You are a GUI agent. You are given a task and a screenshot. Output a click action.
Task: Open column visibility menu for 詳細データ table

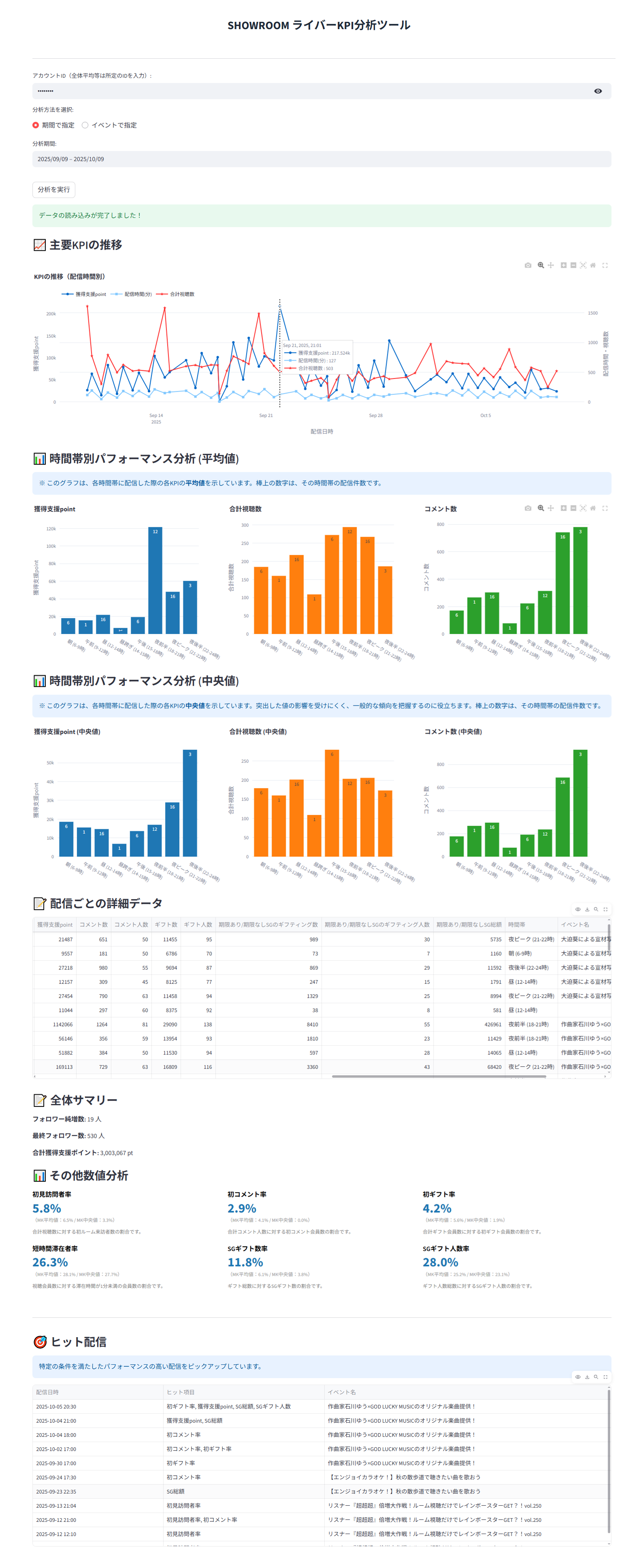coord(578,909)
